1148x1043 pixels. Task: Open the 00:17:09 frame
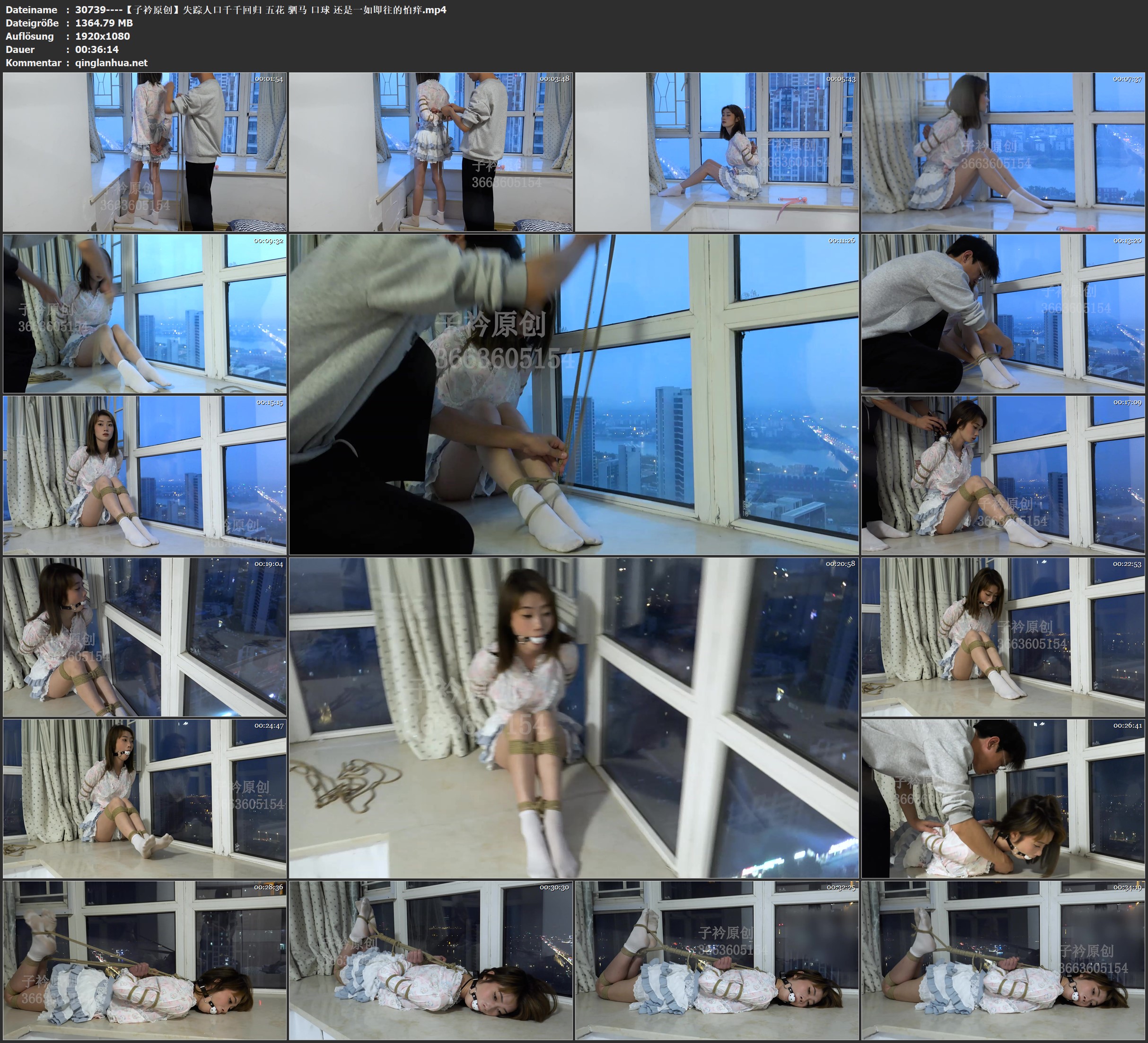pyautogui.click(x=1003, y=475)
